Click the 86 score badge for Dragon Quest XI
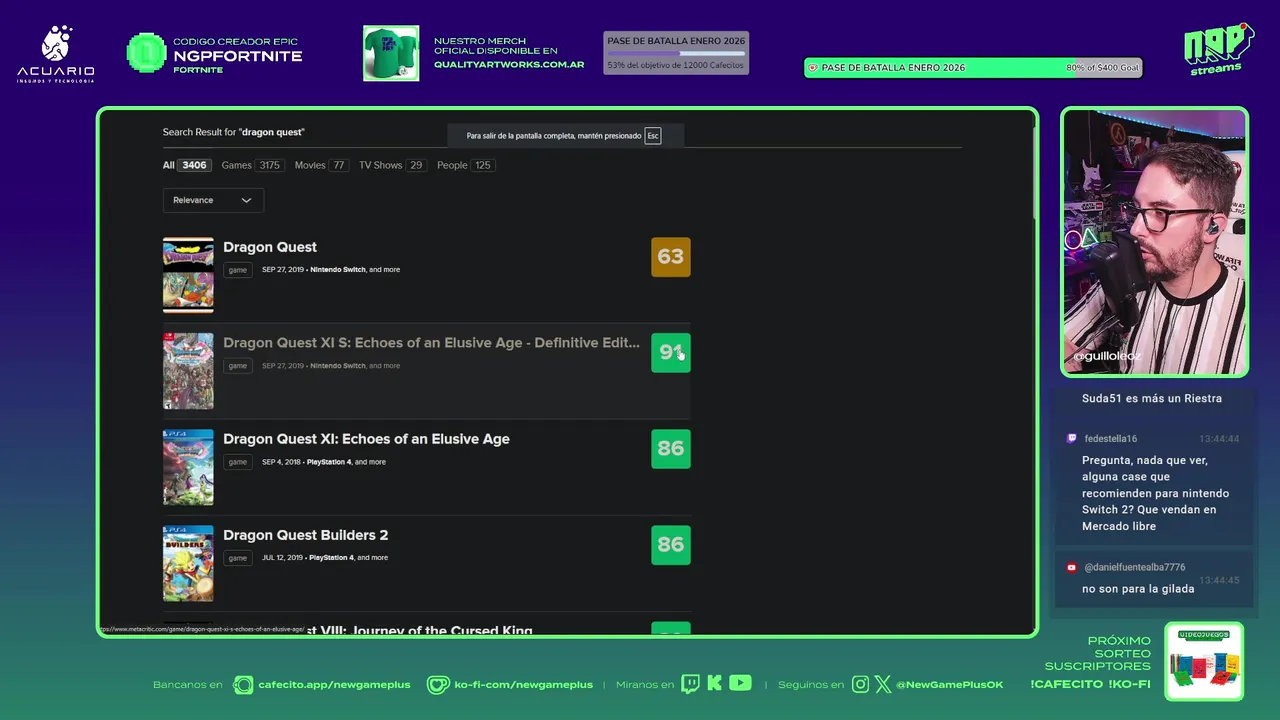The height and width of the screenshot is (720, 1280). [x=671, y=449]
